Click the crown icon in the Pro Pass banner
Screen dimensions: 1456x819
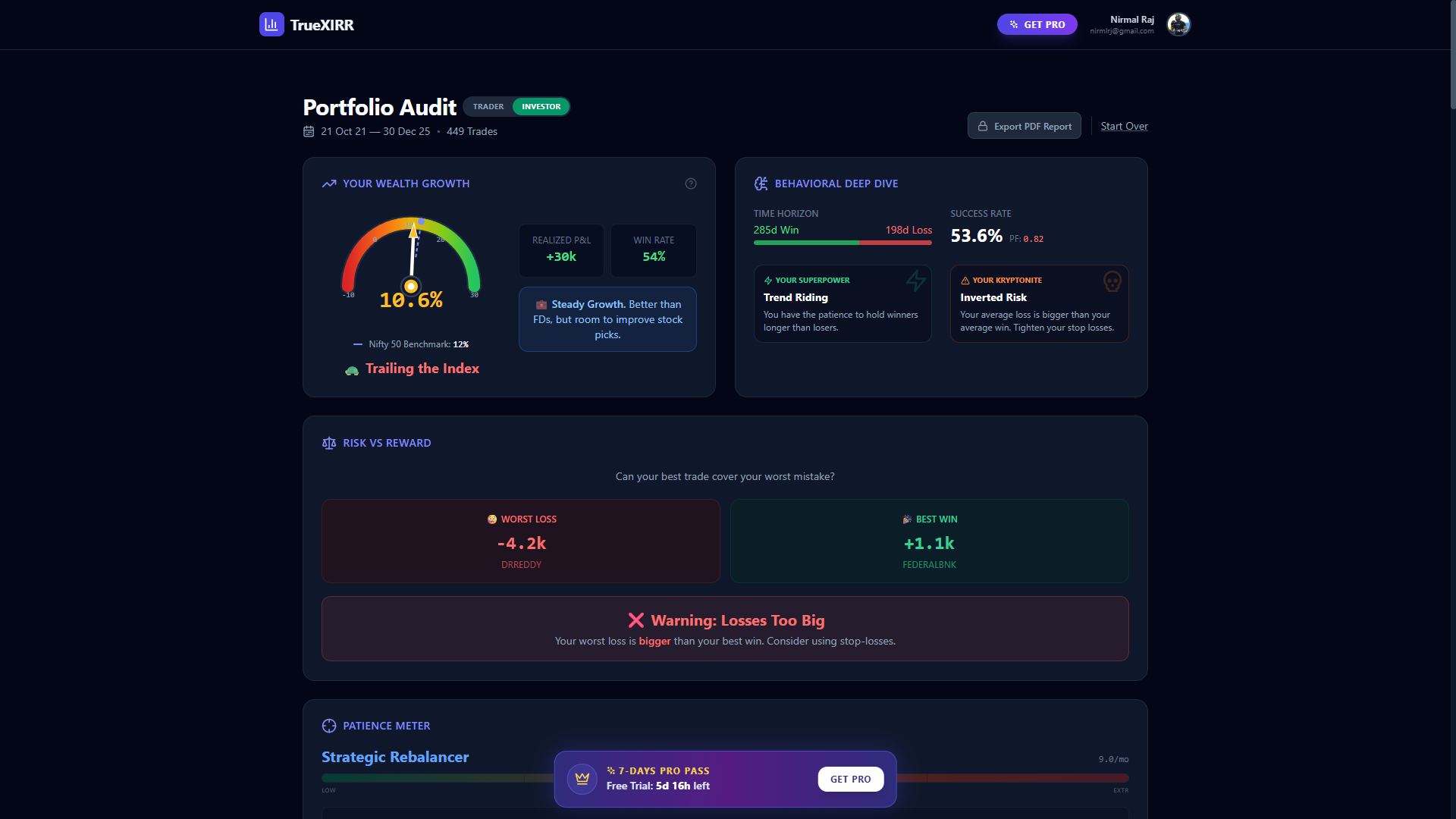pos(582,779)
